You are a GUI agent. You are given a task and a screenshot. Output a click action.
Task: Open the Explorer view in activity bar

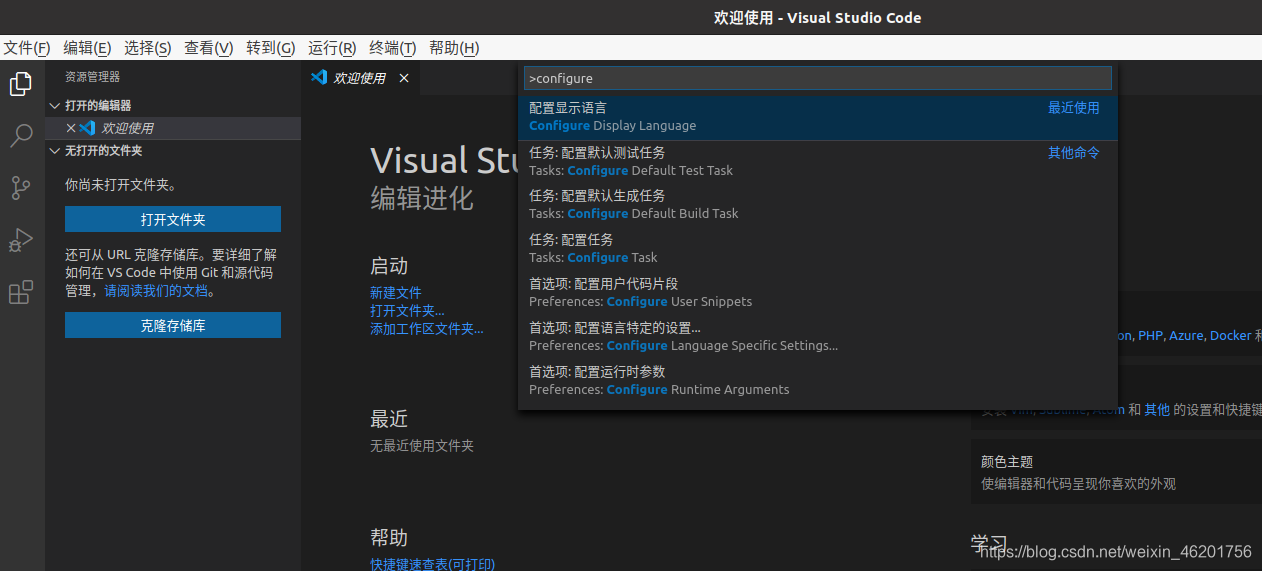(21, 85)
